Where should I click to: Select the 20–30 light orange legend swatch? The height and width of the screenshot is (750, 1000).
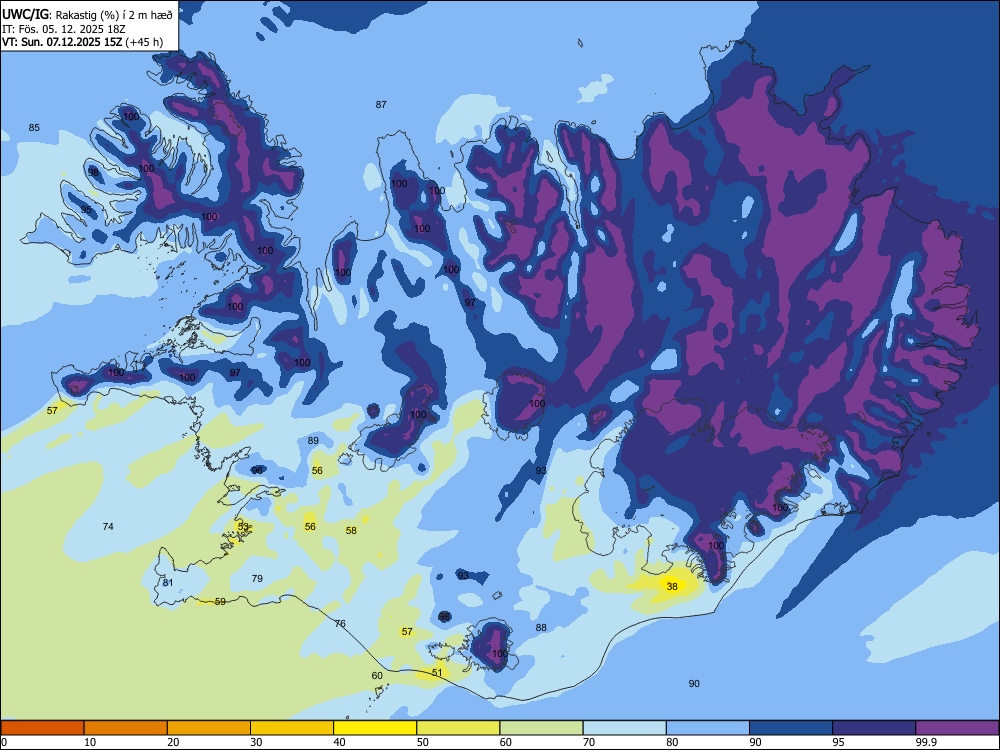coord(209,728)
